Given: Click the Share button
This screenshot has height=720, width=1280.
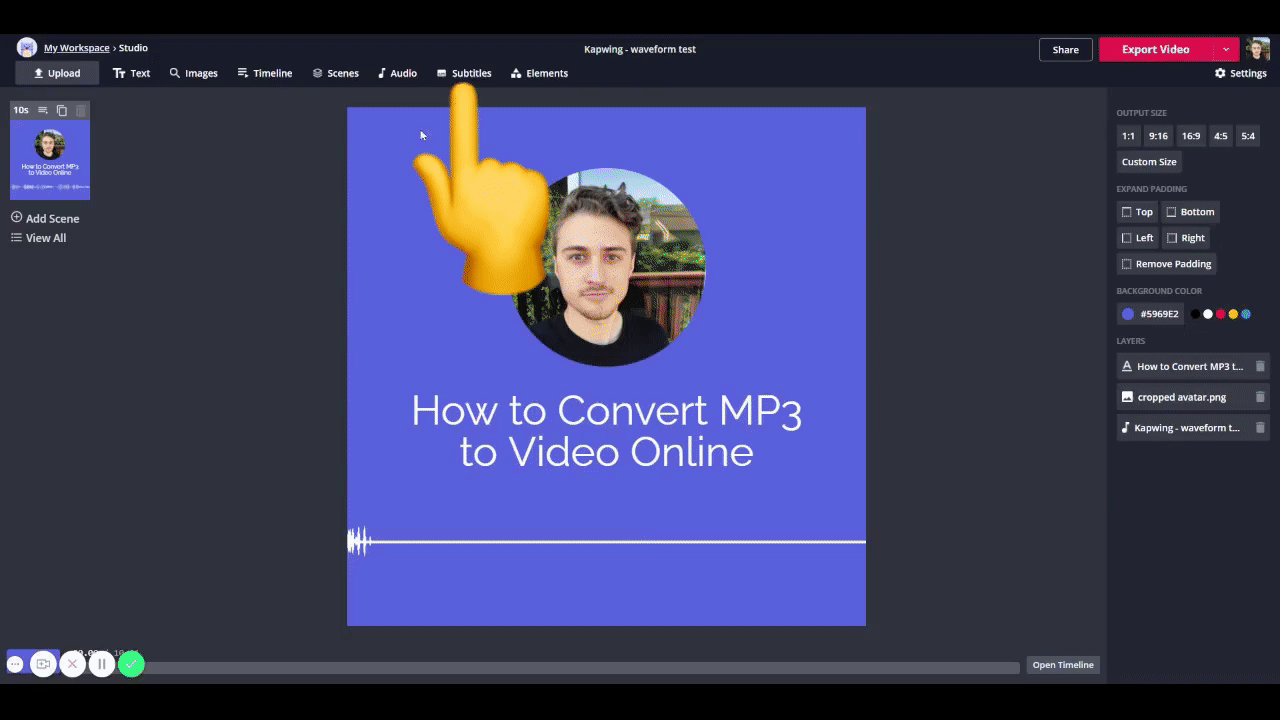Looking at the screenshot, I should (x=1065, y=49).
